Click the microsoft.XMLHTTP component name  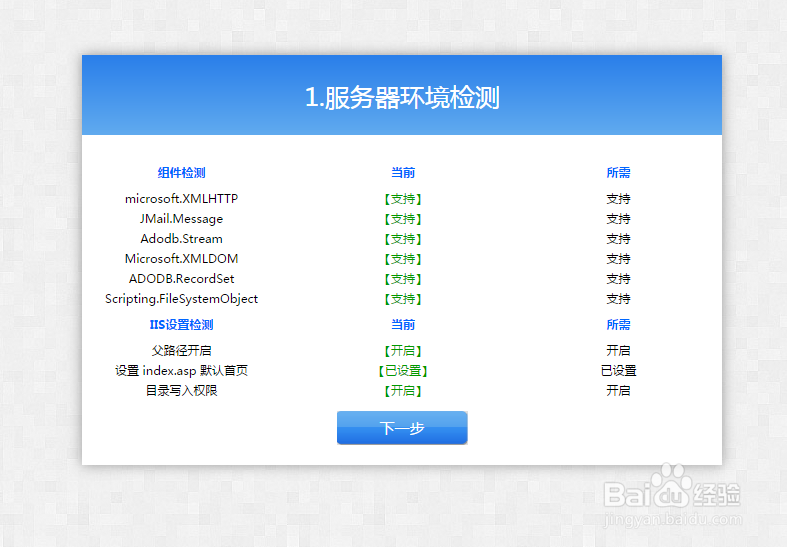(x=181, y=199)
